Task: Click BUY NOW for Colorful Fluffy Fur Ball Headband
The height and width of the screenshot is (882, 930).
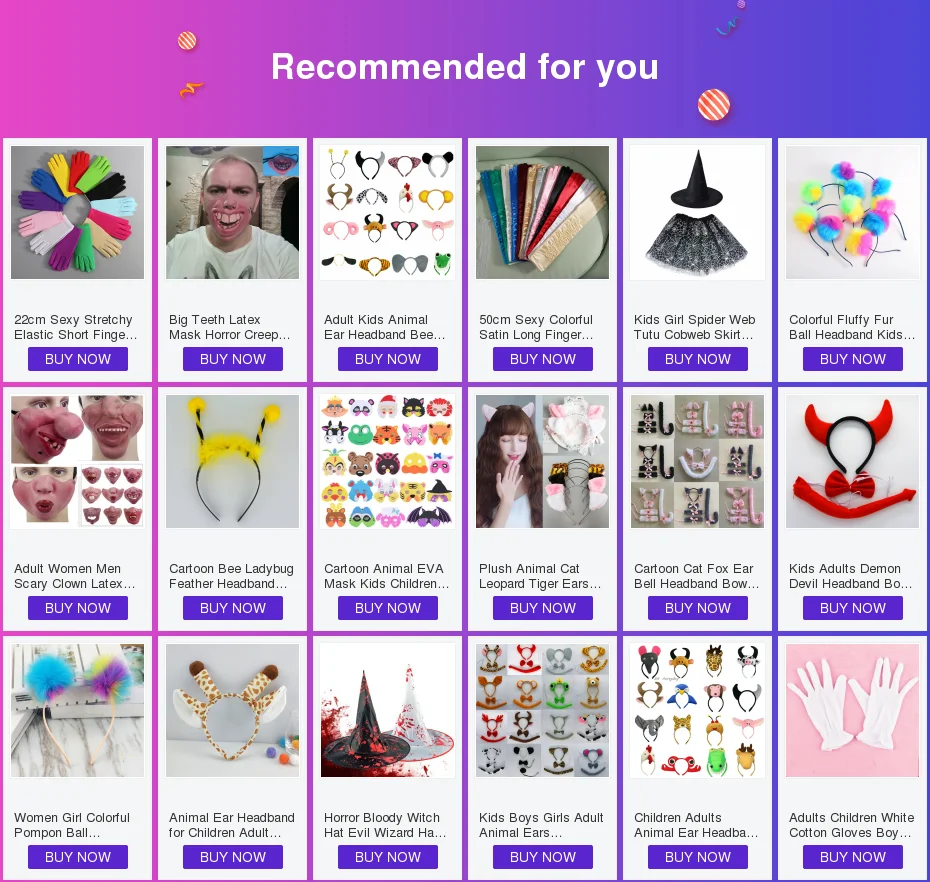Action: click(x=852, y=359)
